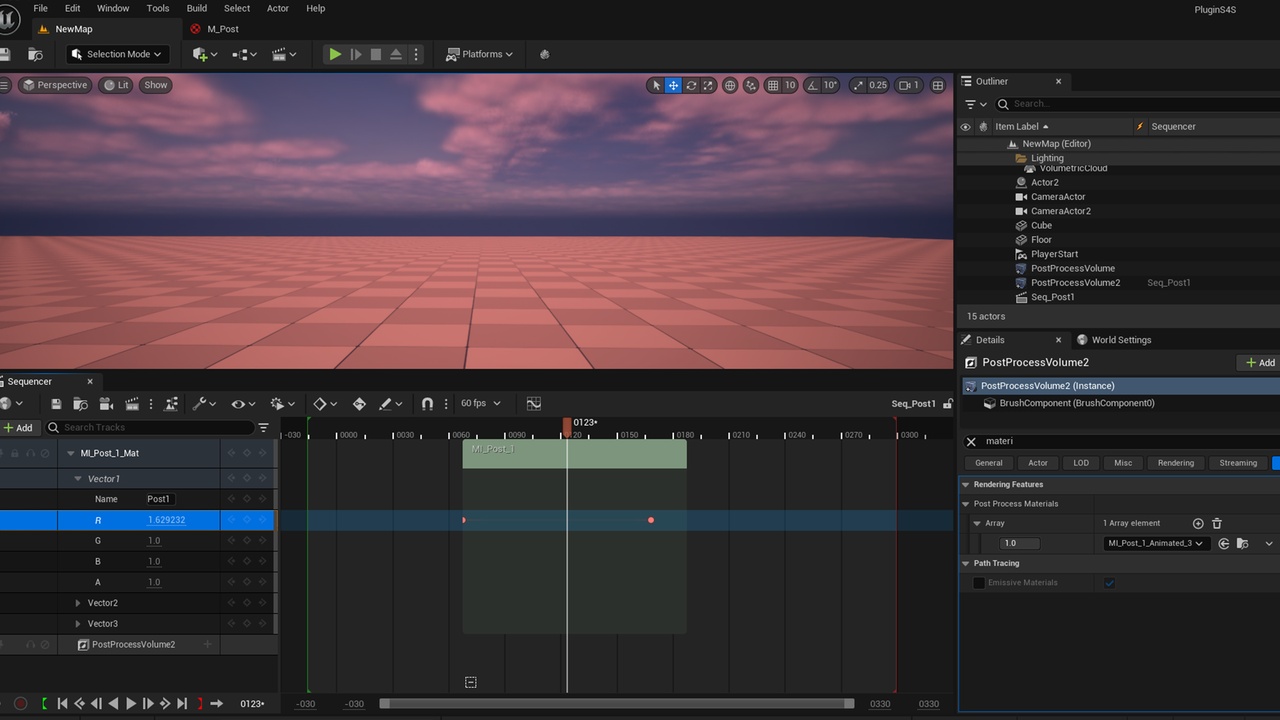Screen dimensions: 1280x720
Task: Click the R channel value 1.629232 field
Action: click(x=167, y=520)
